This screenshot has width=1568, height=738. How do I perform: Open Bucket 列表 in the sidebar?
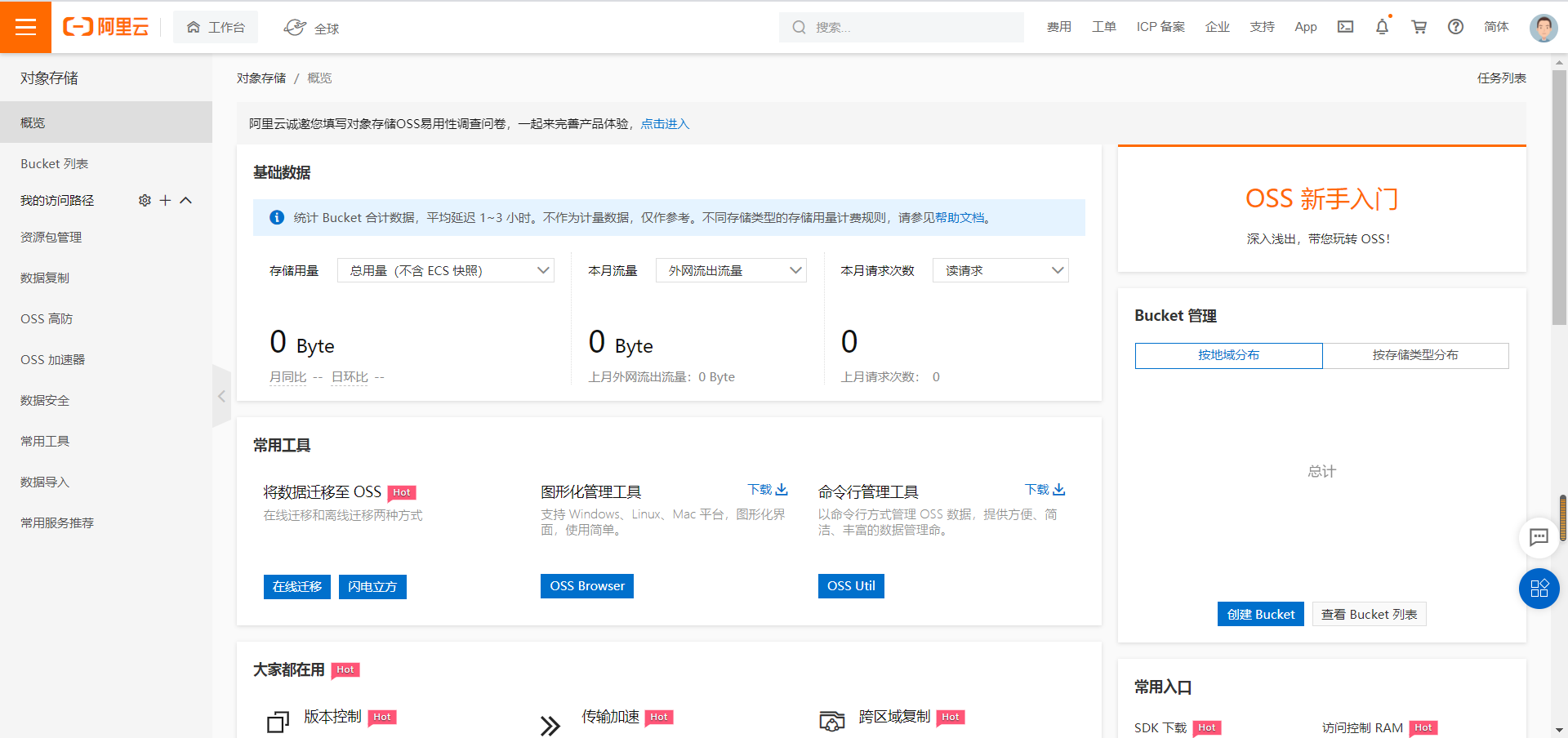106,163
